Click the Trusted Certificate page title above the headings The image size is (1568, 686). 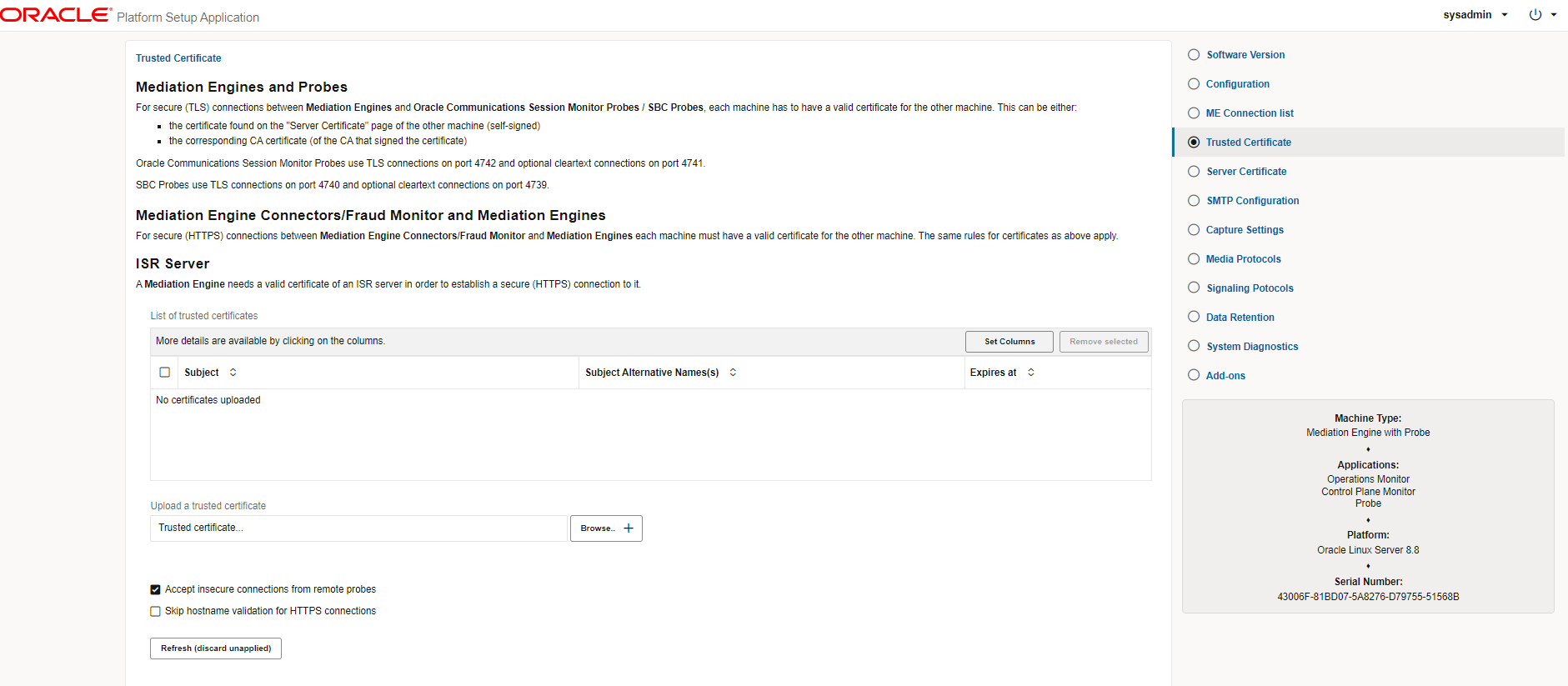click(x=178, y=58)
